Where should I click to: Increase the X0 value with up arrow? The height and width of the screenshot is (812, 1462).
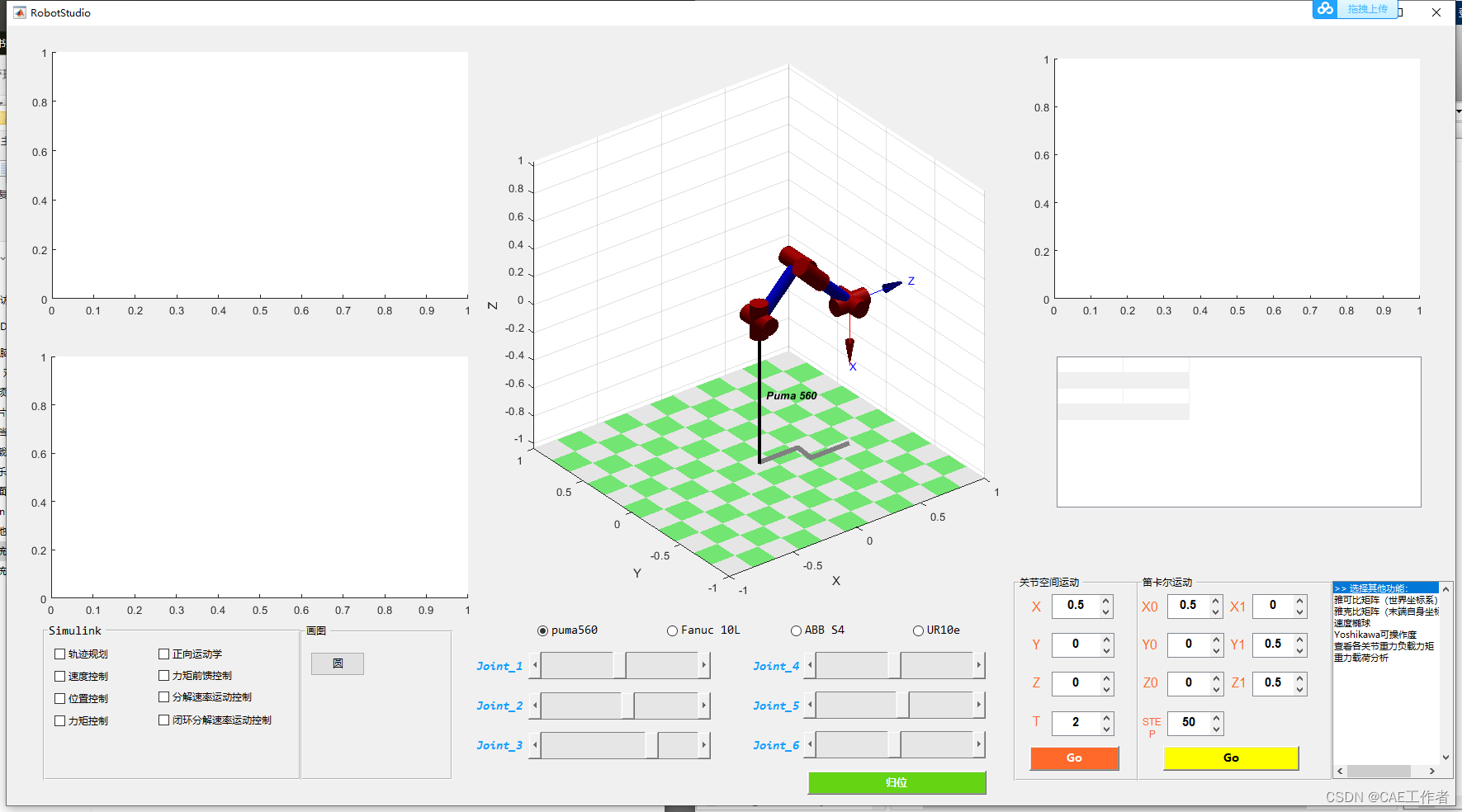1216,600
